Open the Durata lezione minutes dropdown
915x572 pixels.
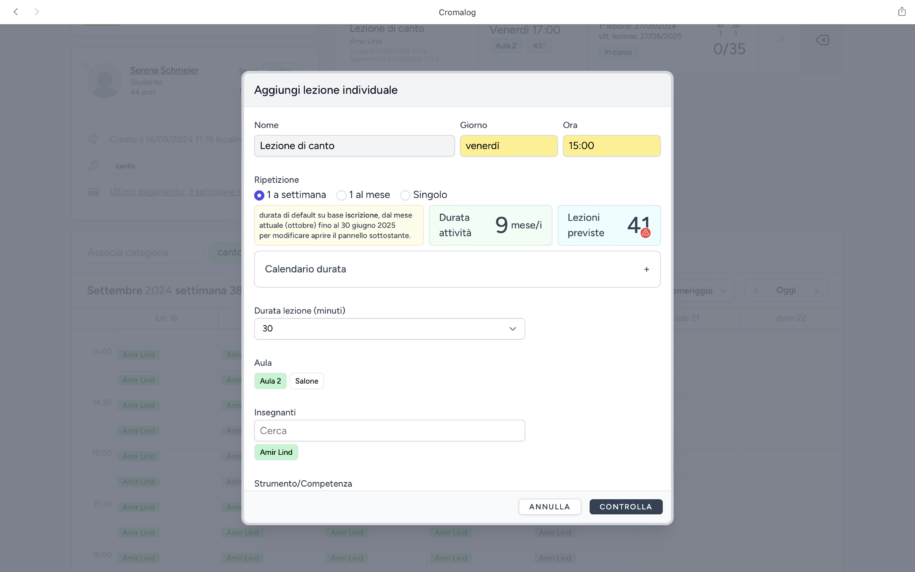389,329
